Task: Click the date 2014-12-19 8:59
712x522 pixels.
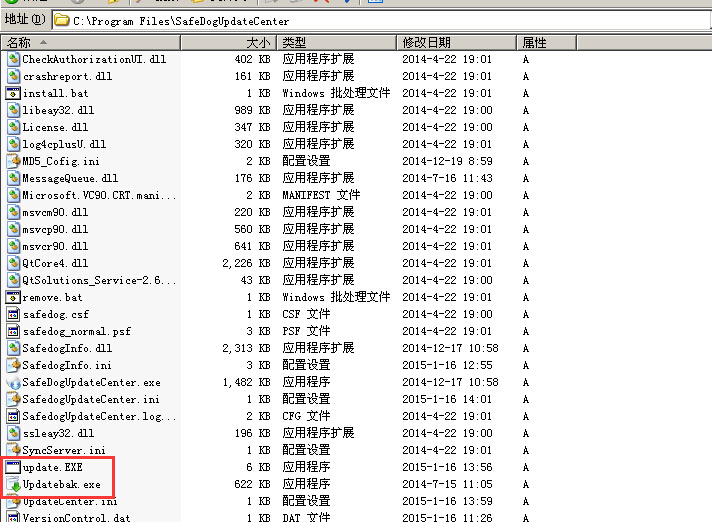Action: pyautogui.click(x=447, y=161)
